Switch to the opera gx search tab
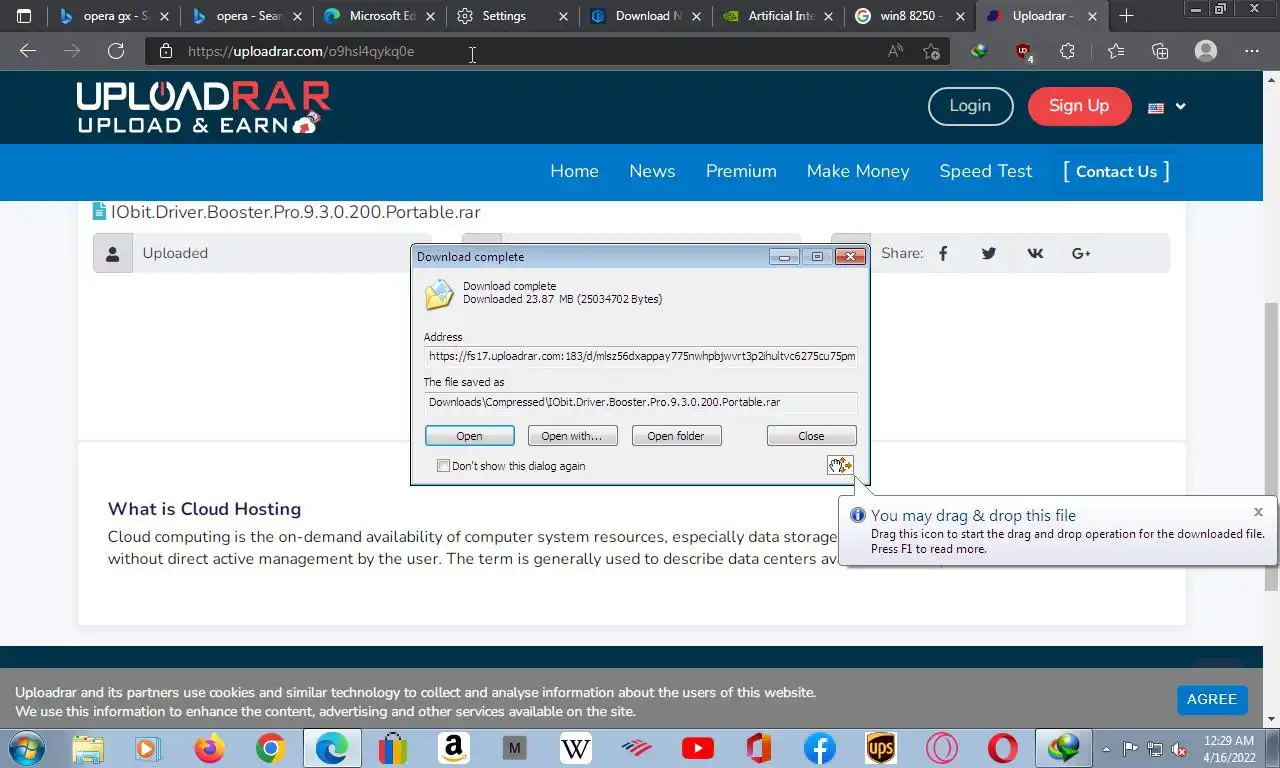This screenshot has width=1280, height=768. [x=112, y=16]
